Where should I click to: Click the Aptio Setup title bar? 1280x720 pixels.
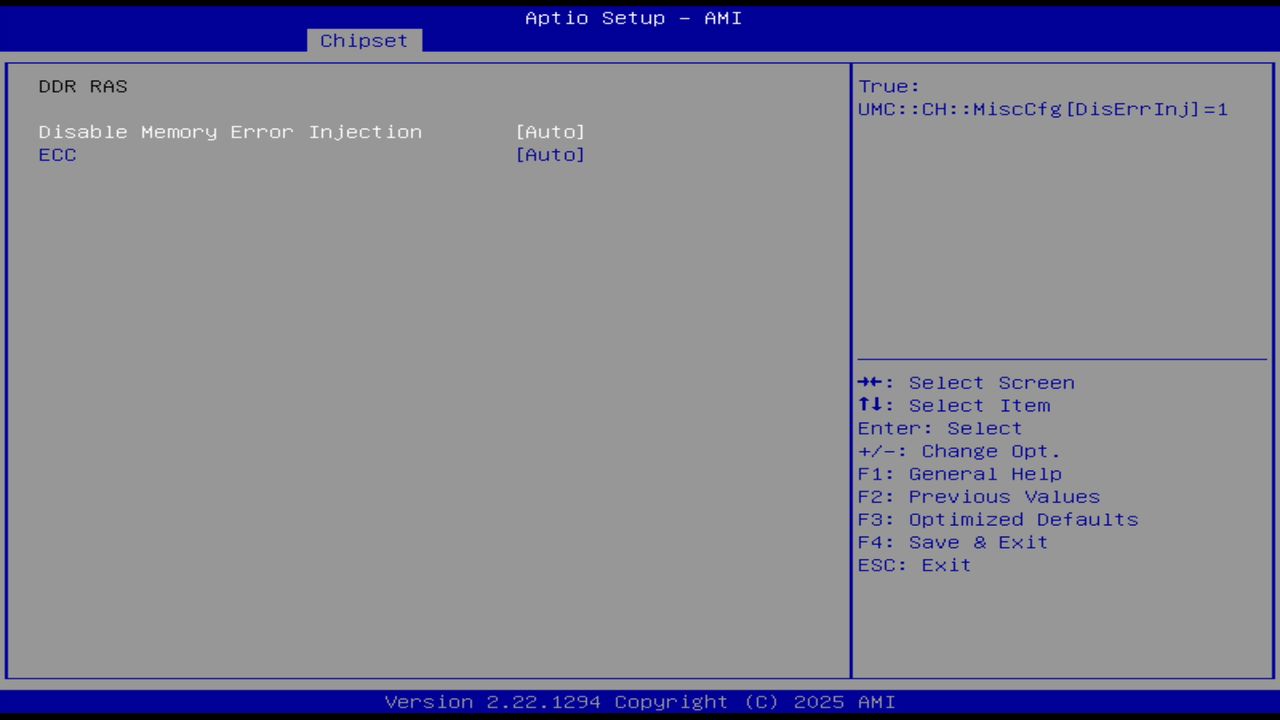coord(633,18)
